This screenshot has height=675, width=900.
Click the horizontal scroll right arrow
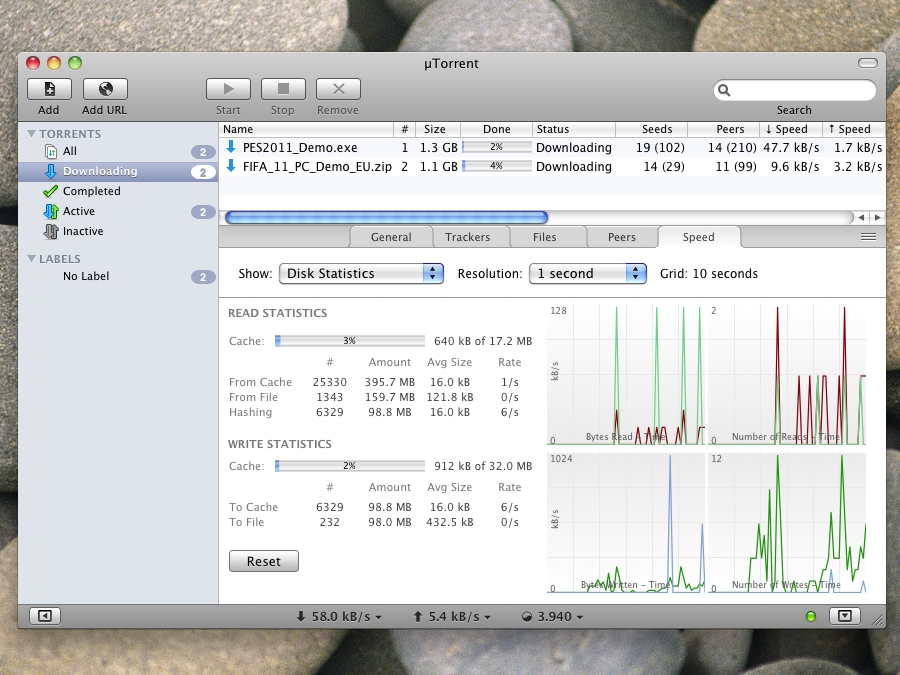[x=877, y=218]
